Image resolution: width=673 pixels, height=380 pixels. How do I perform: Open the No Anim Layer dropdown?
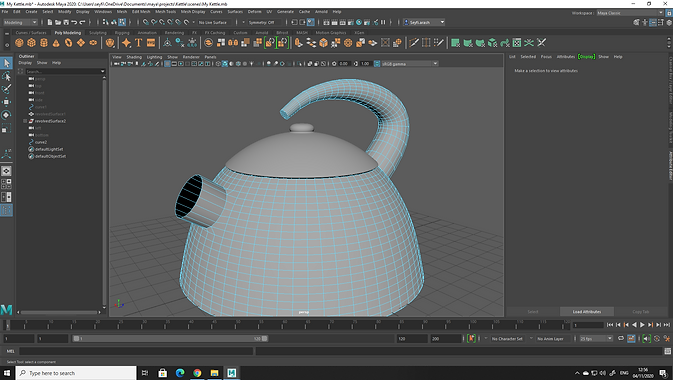(x=552, y=338)
